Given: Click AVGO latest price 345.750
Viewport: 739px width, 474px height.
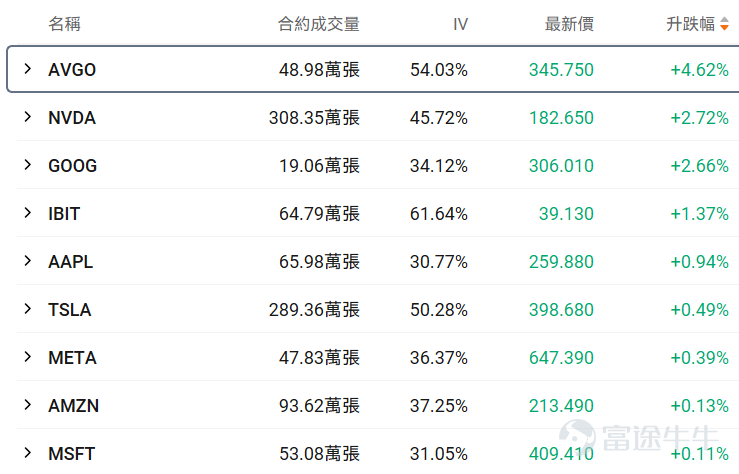Looking at the screenshot, I should (561, 70).
